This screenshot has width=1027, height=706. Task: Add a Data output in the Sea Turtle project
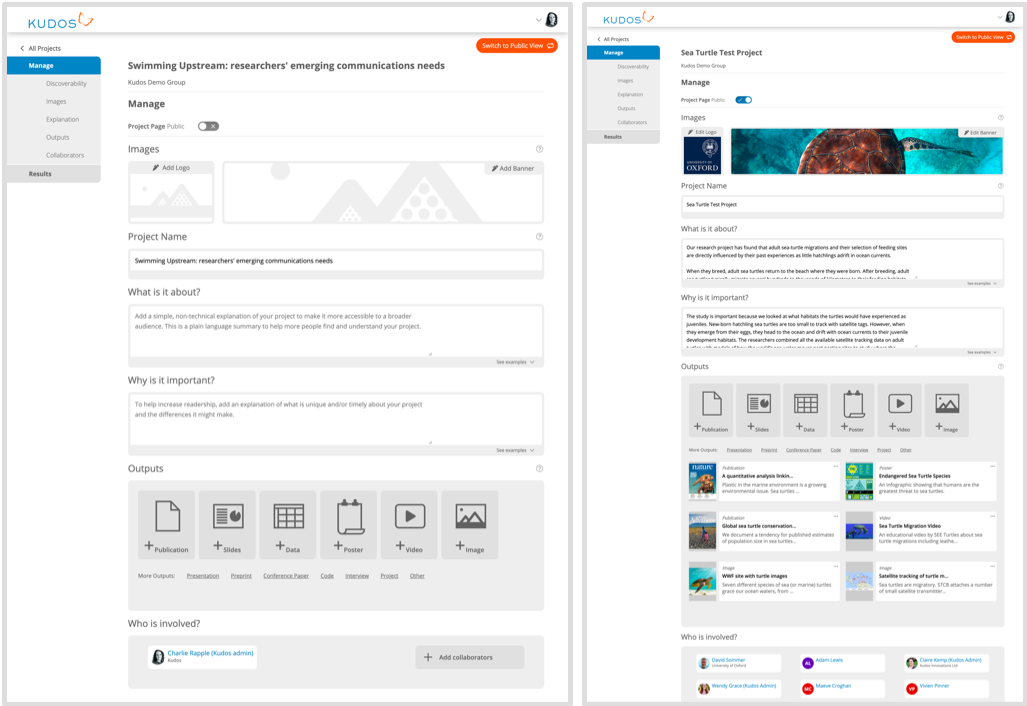tap(805, 409)
